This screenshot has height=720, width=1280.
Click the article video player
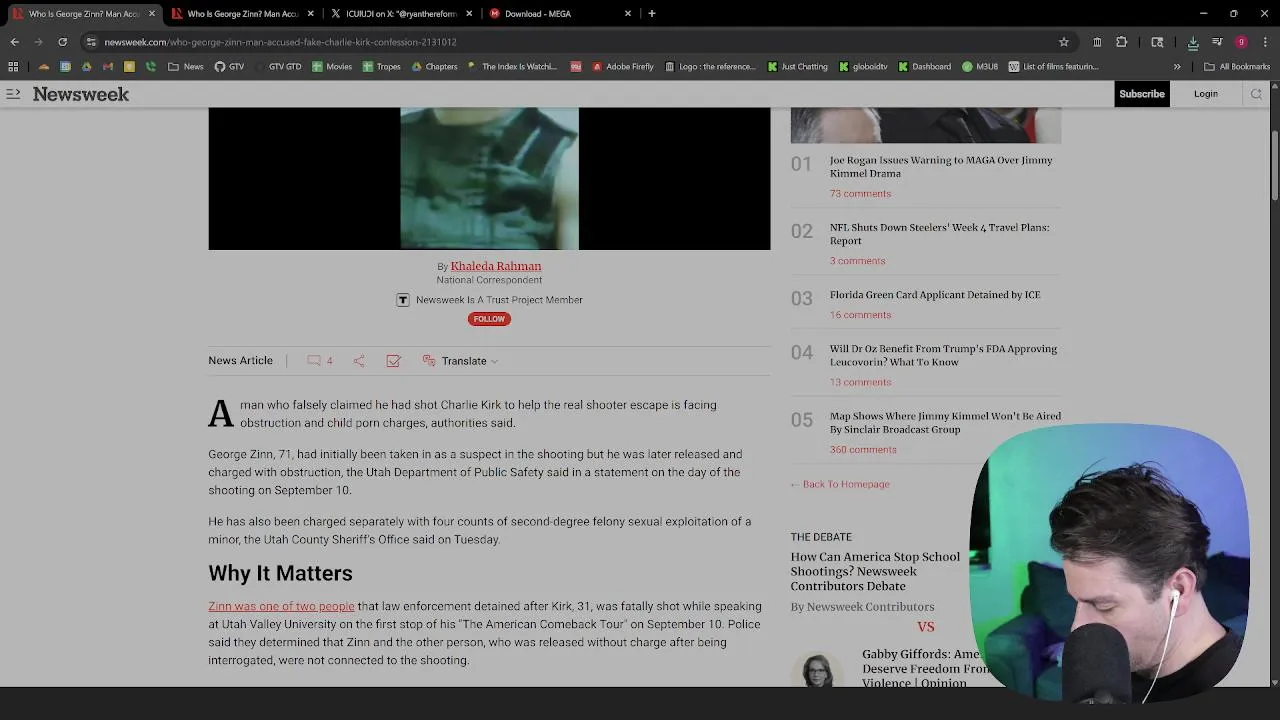[489, 178]
